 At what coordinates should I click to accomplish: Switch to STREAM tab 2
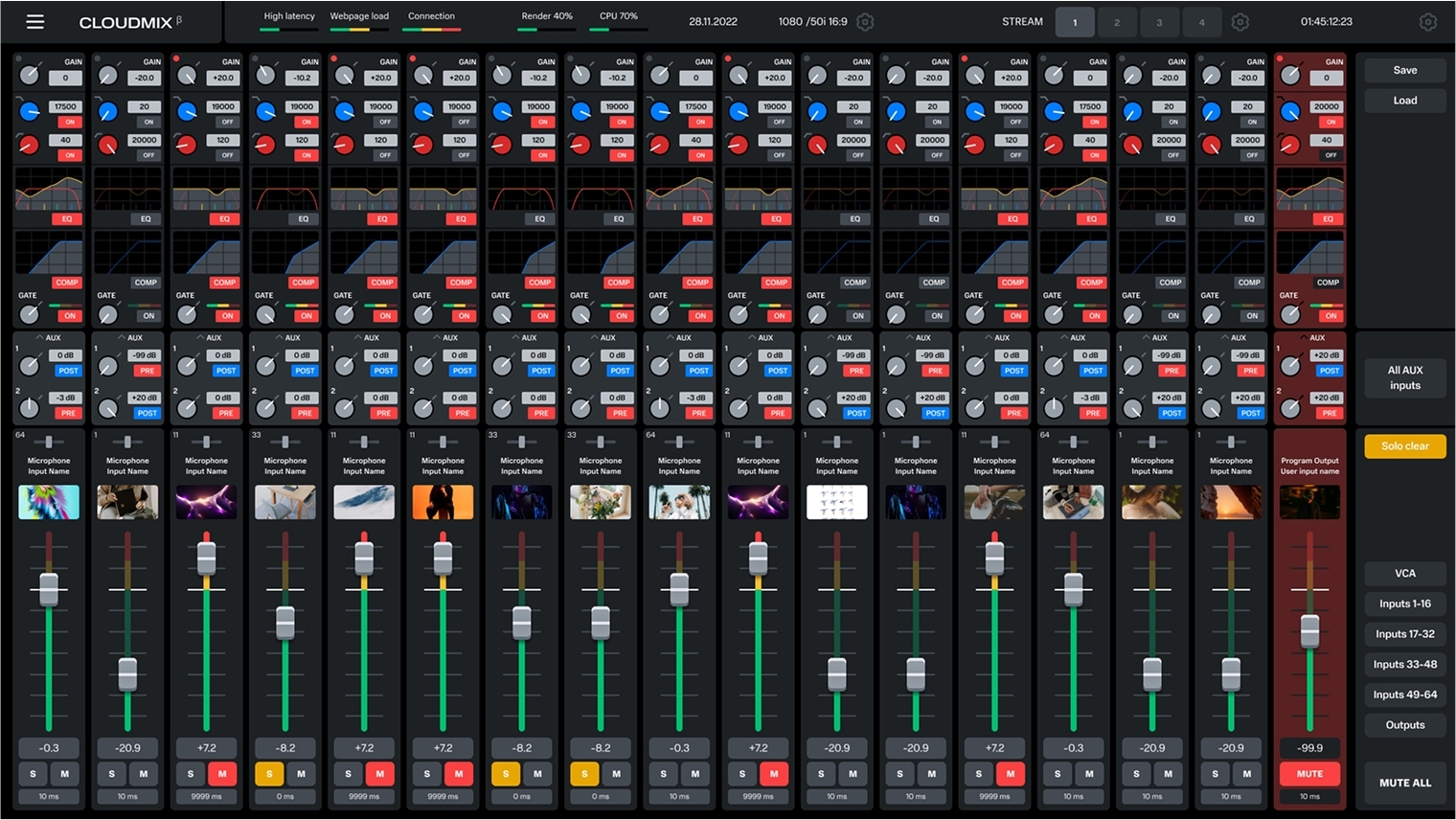[x=1117, y=21]
